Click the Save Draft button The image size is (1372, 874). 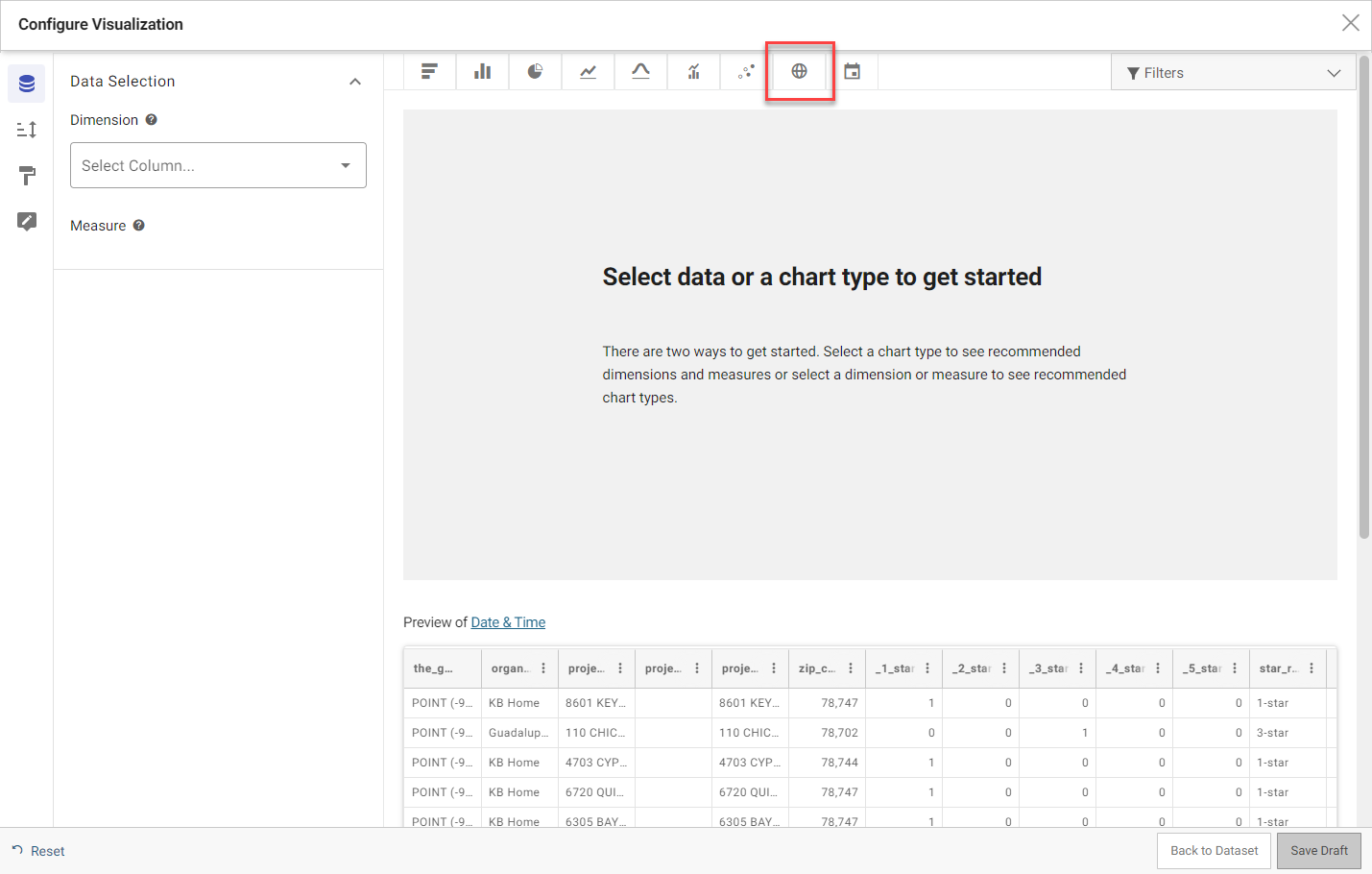click(1319, 851)
